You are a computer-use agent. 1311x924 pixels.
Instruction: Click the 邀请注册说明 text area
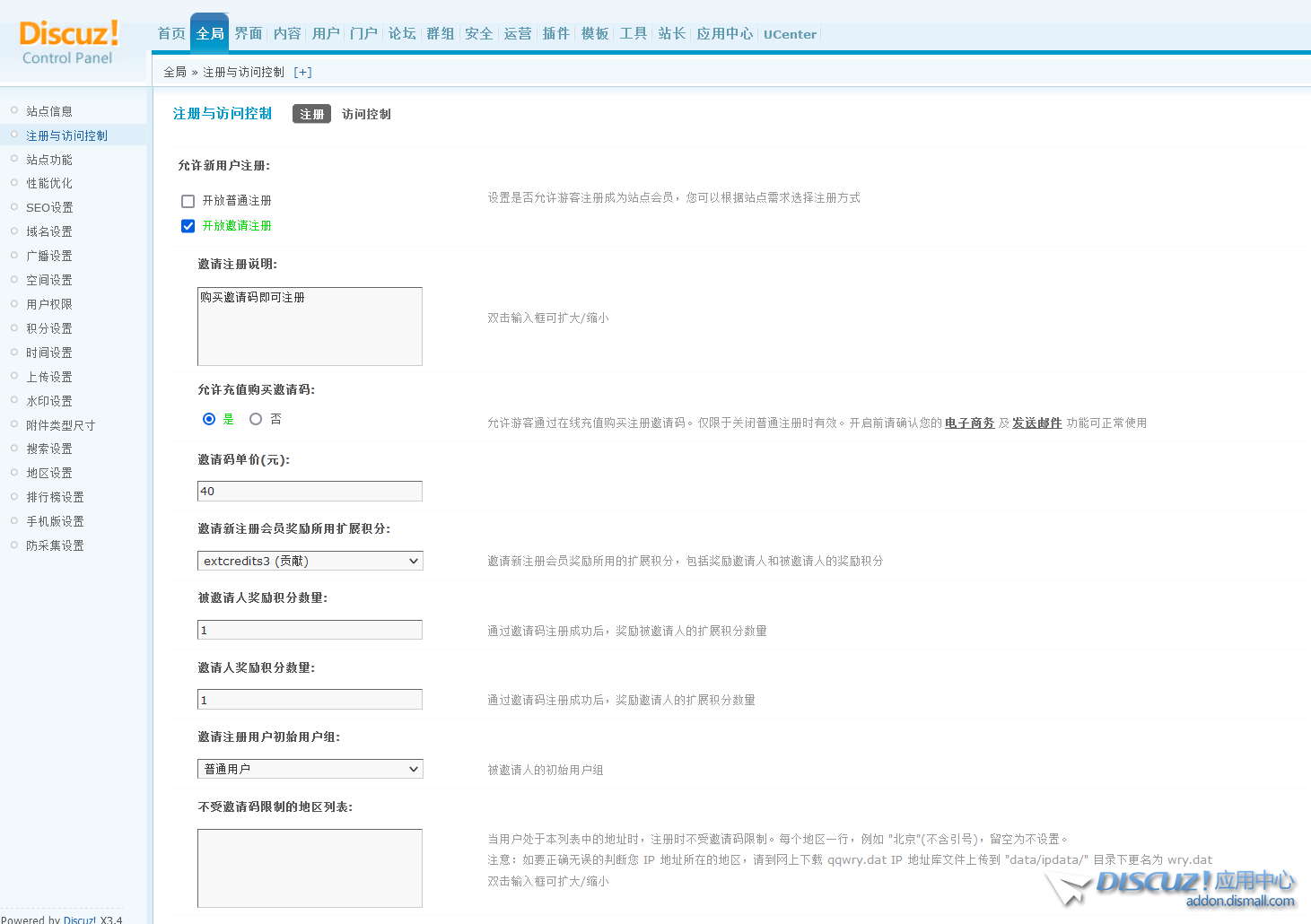point(310,327)
